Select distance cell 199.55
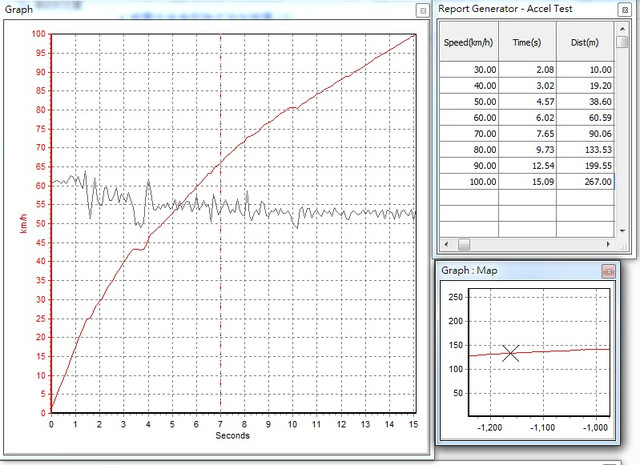 coord(585,165)
